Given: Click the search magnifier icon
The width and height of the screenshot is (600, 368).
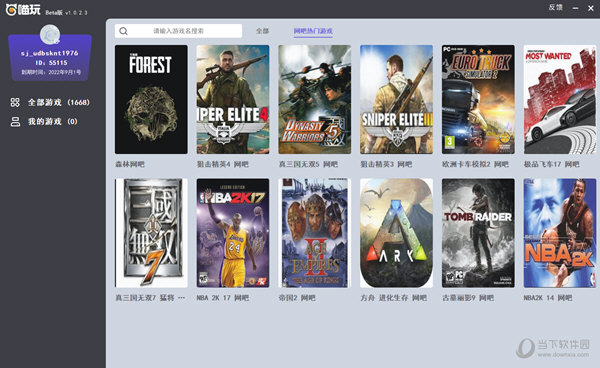Looking at the screenshot, I should (x=123, y=31).
